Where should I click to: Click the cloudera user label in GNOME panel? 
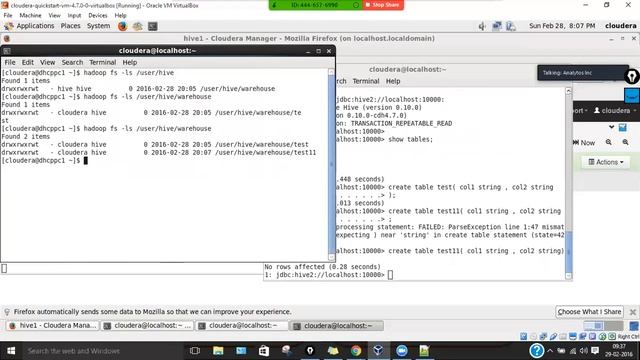(620, 26)
